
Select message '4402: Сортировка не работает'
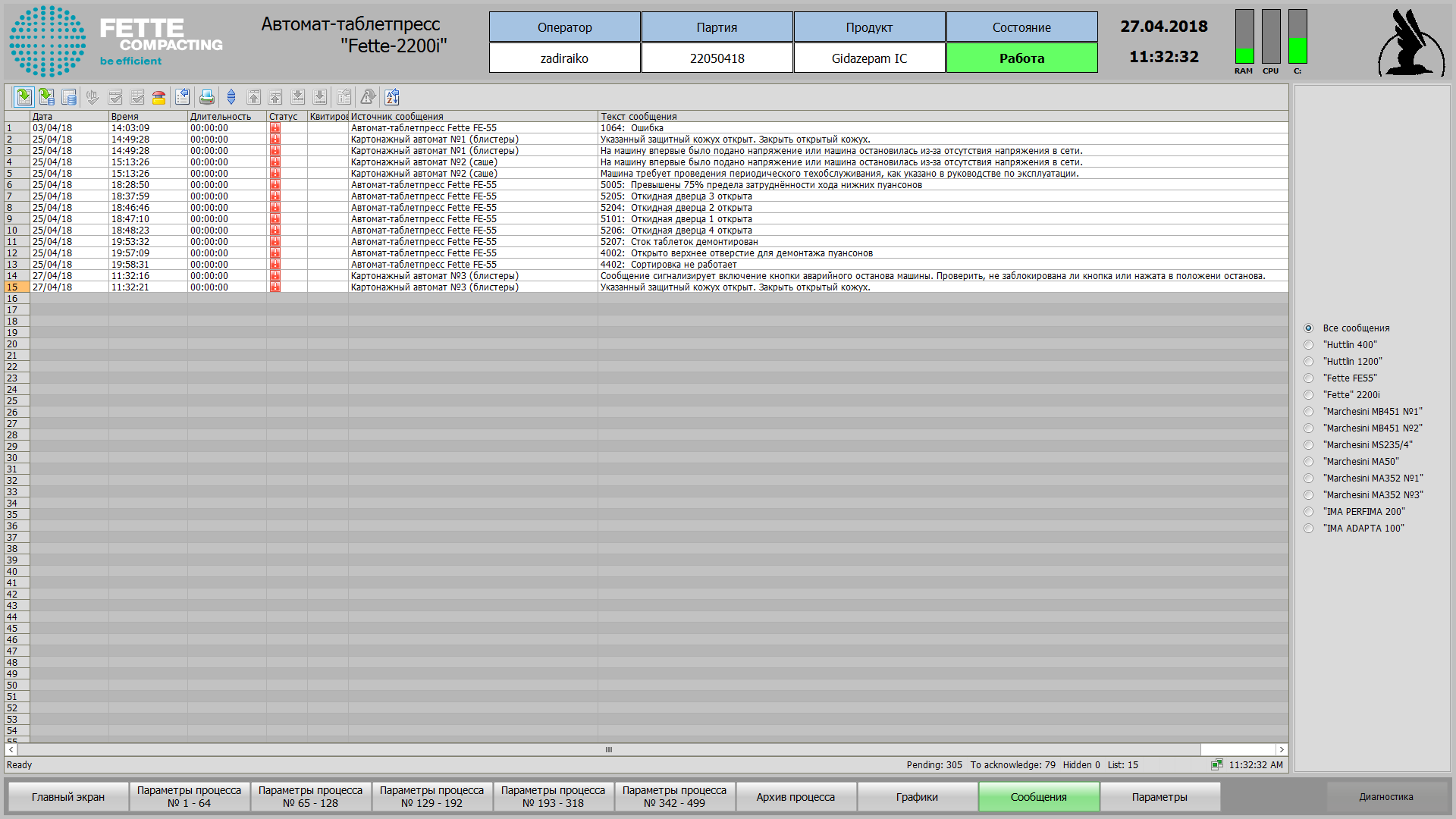646,265
